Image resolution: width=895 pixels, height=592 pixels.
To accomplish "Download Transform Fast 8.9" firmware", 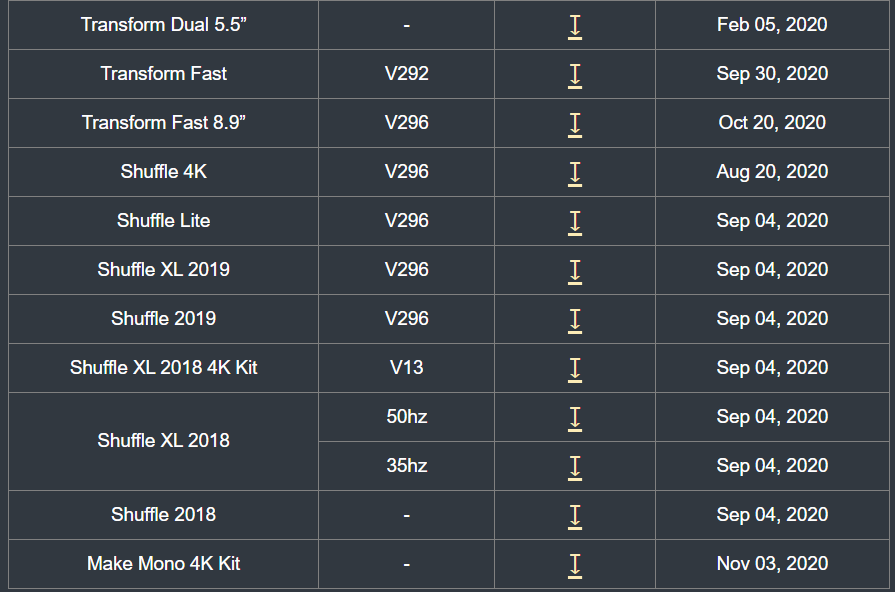I will [x=575, y=125].
